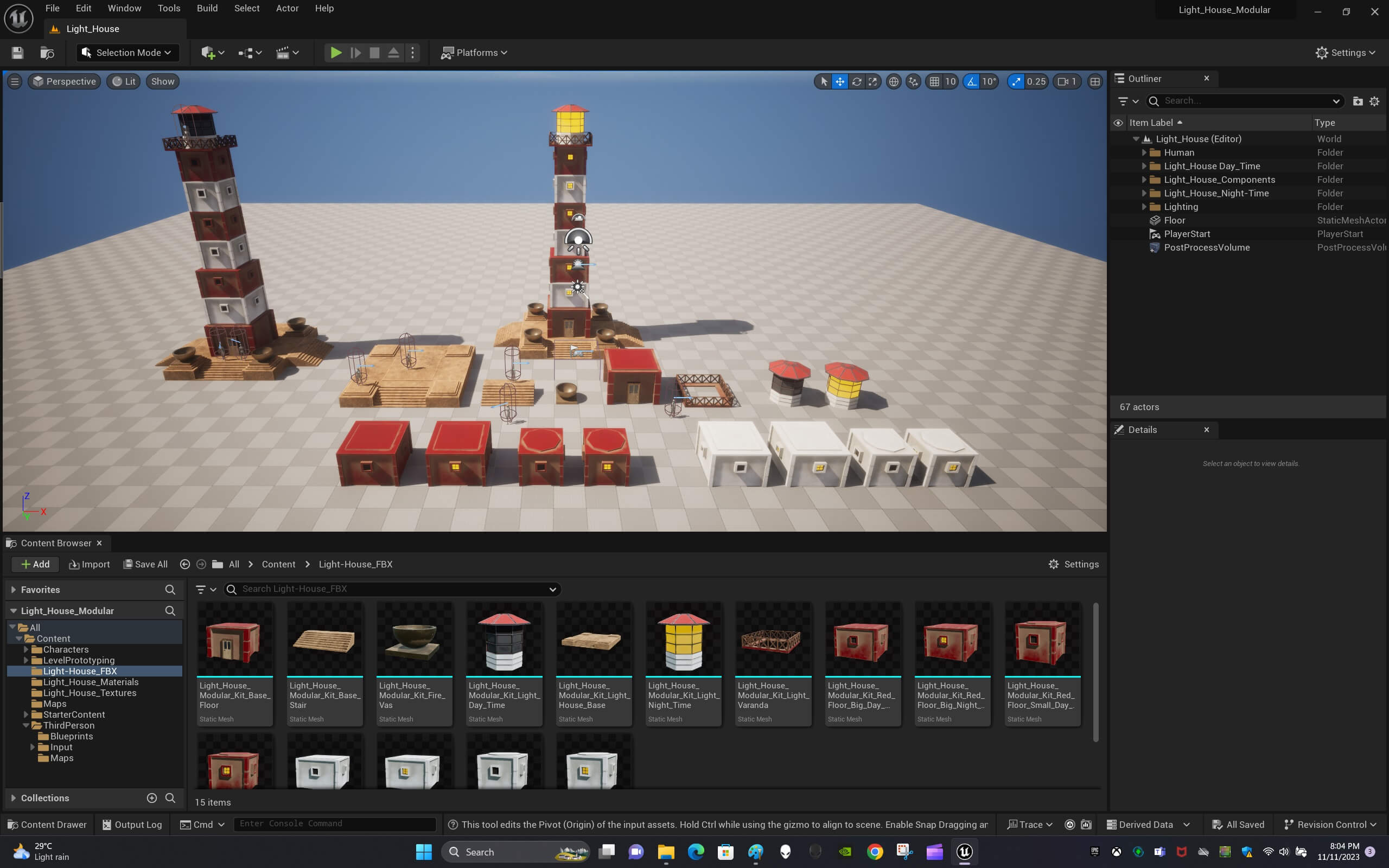Toggle rotation angle snapping

971,81
